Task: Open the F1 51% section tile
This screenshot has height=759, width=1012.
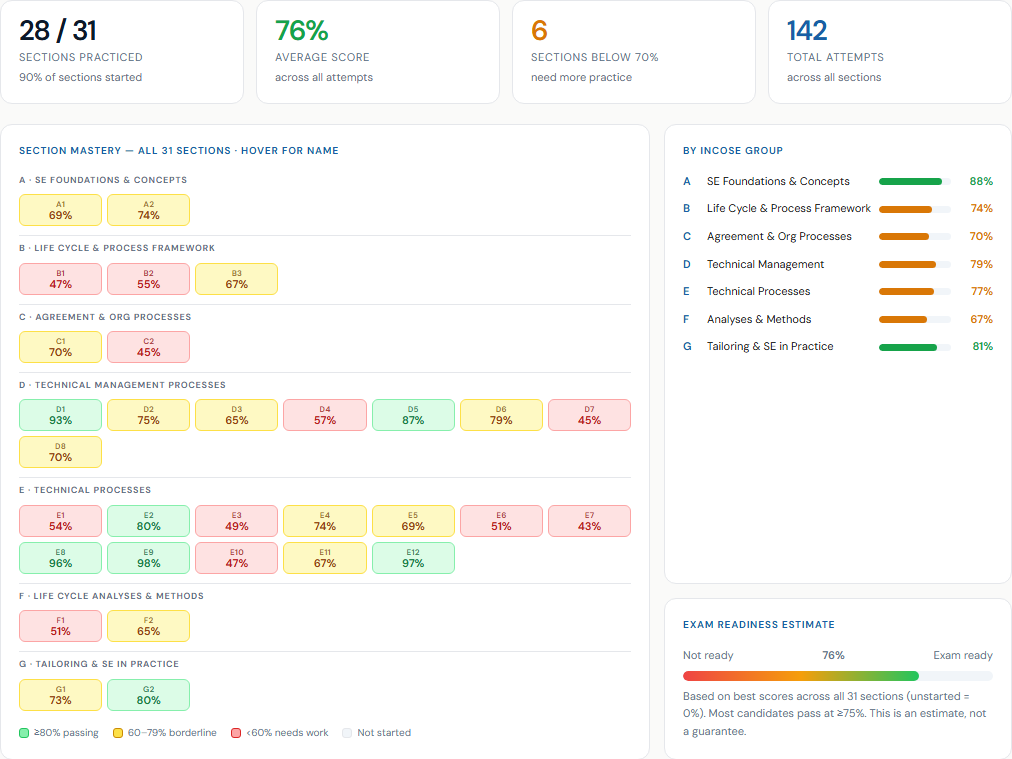Action: click(x=61, y=626)
